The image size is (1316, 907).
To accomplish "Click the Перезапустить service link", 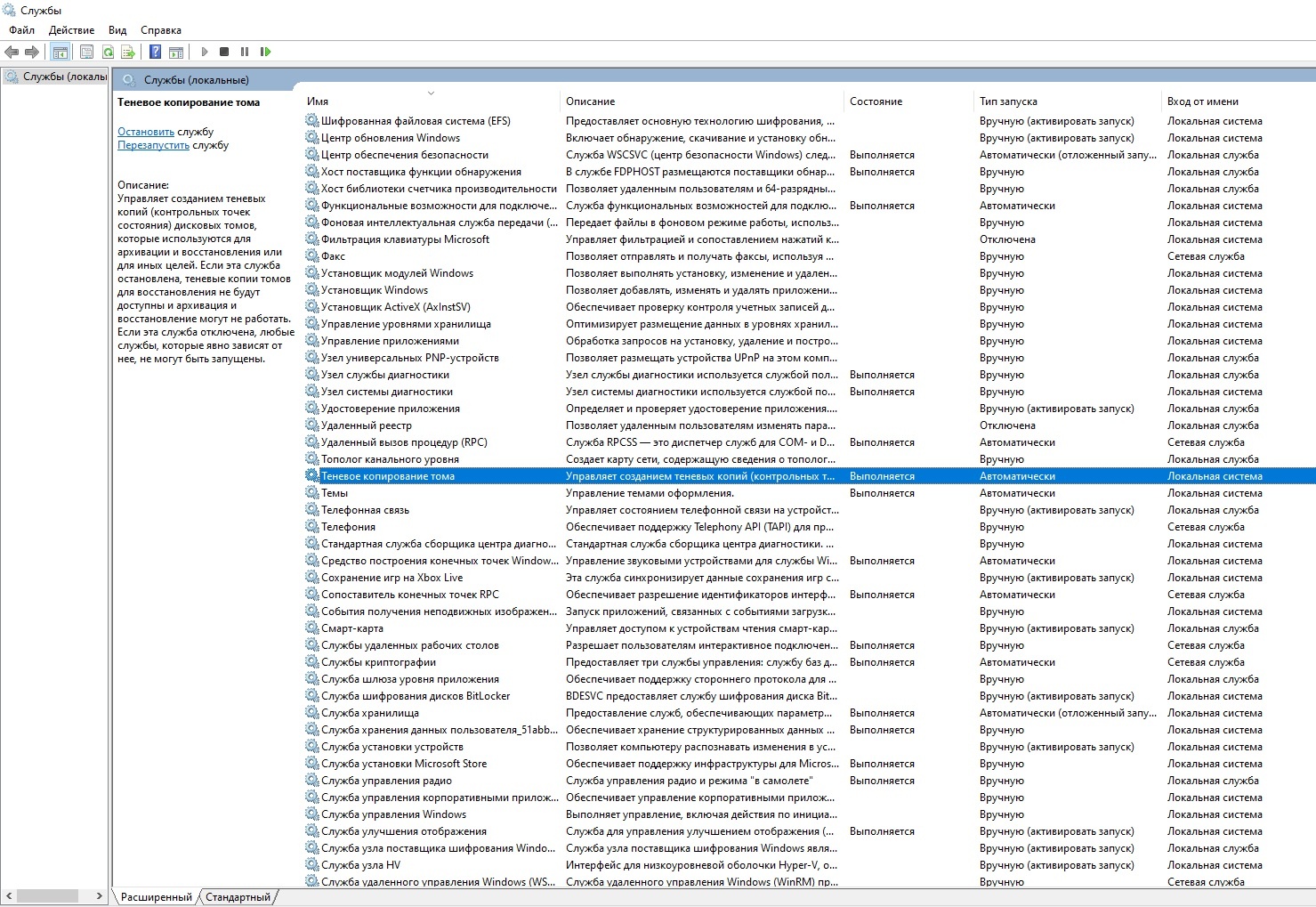I will point(153,144).
